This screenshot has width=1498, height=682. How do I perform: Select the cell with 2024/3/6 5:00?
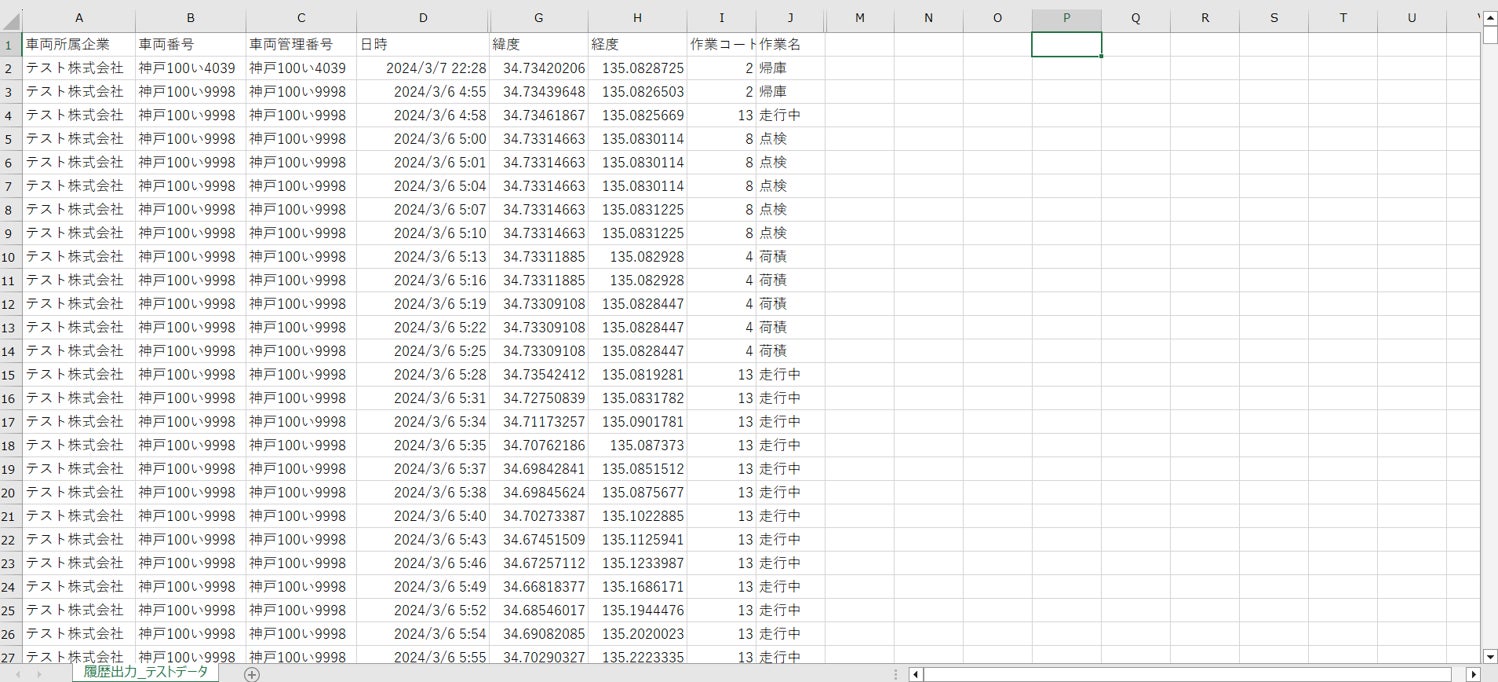point(423,138)
